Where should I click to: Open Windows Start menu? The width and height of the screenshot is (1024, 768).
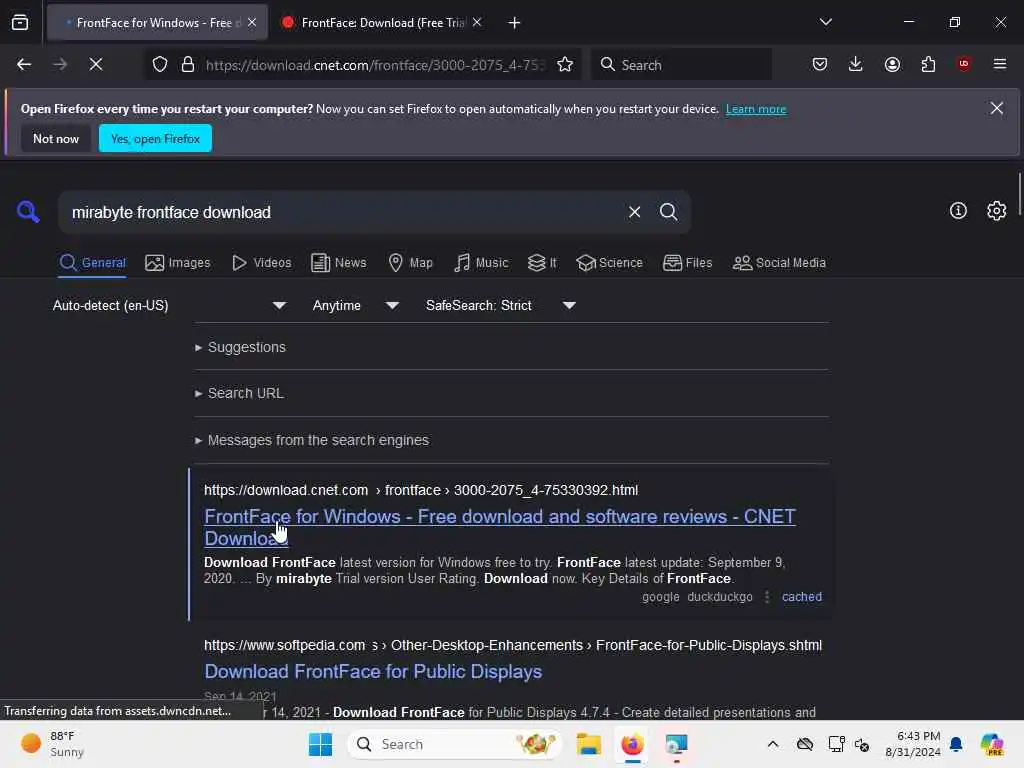click(x=320, y=744)
